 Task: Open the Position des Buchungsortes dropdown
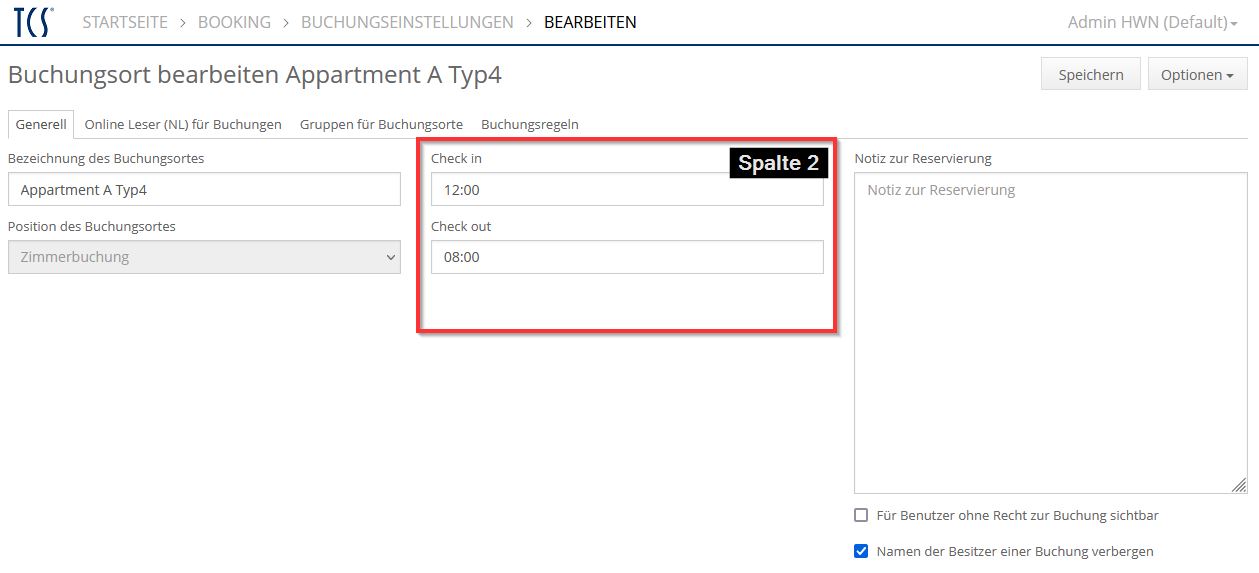click(x=204, y=257)
